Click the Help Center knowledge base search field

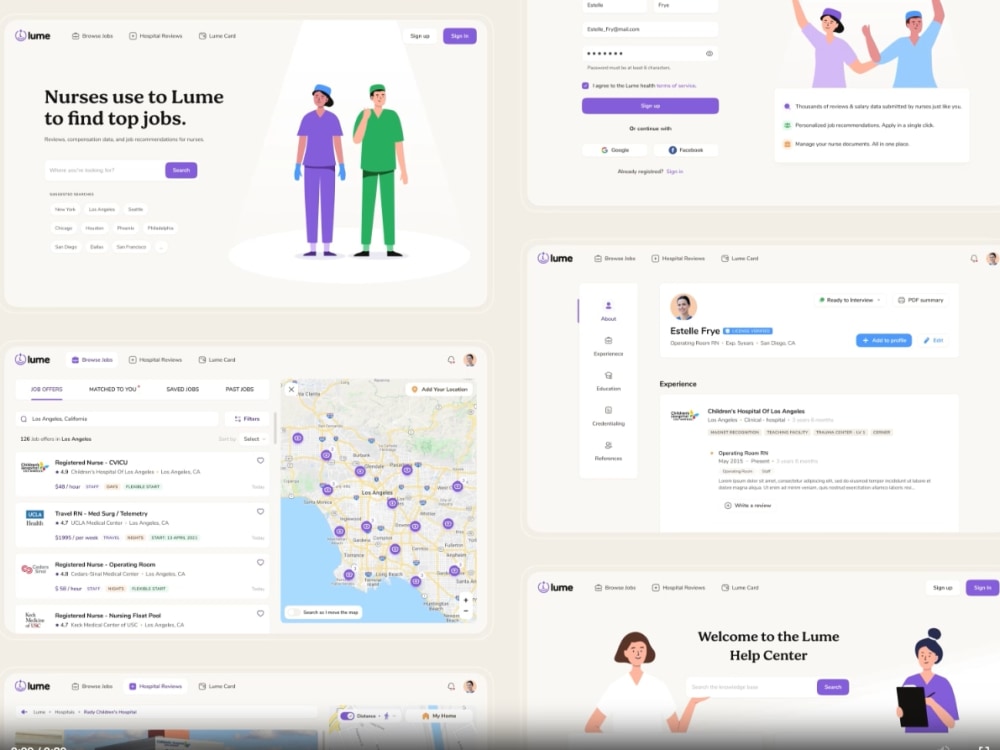tap(751, 687)
